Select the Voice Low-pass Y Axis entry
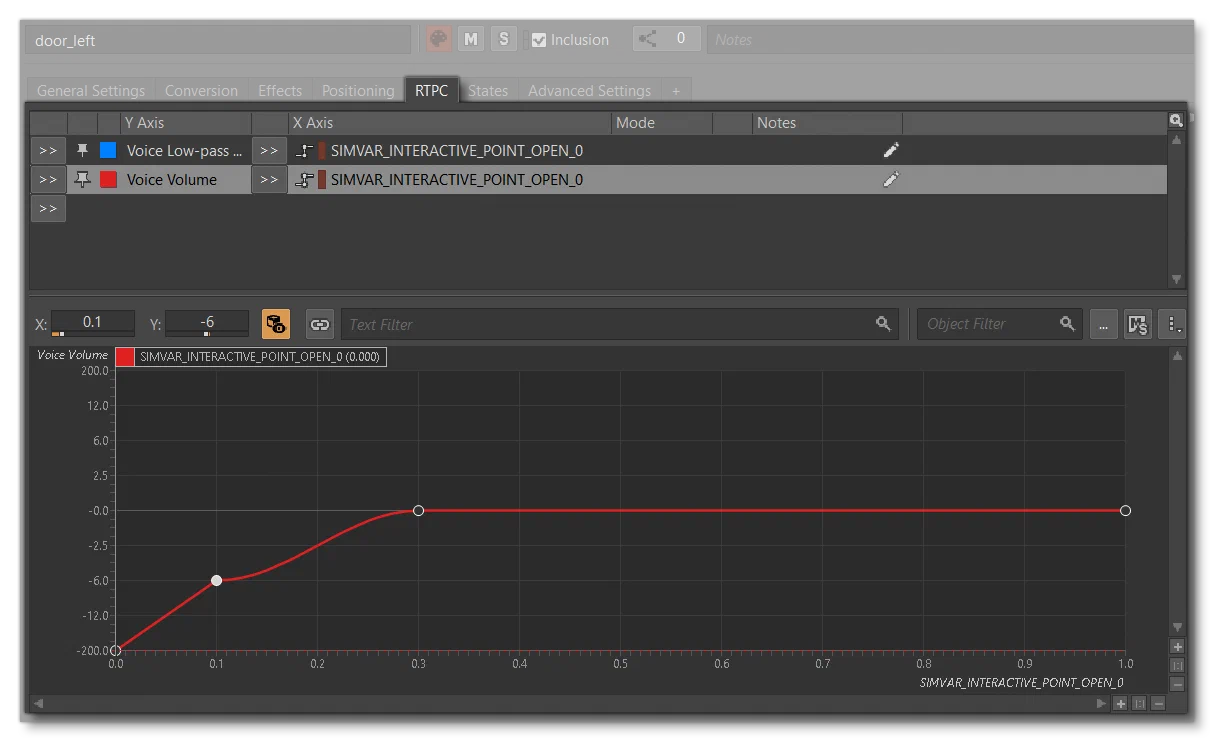1214x742 pixels. [185, 151]
